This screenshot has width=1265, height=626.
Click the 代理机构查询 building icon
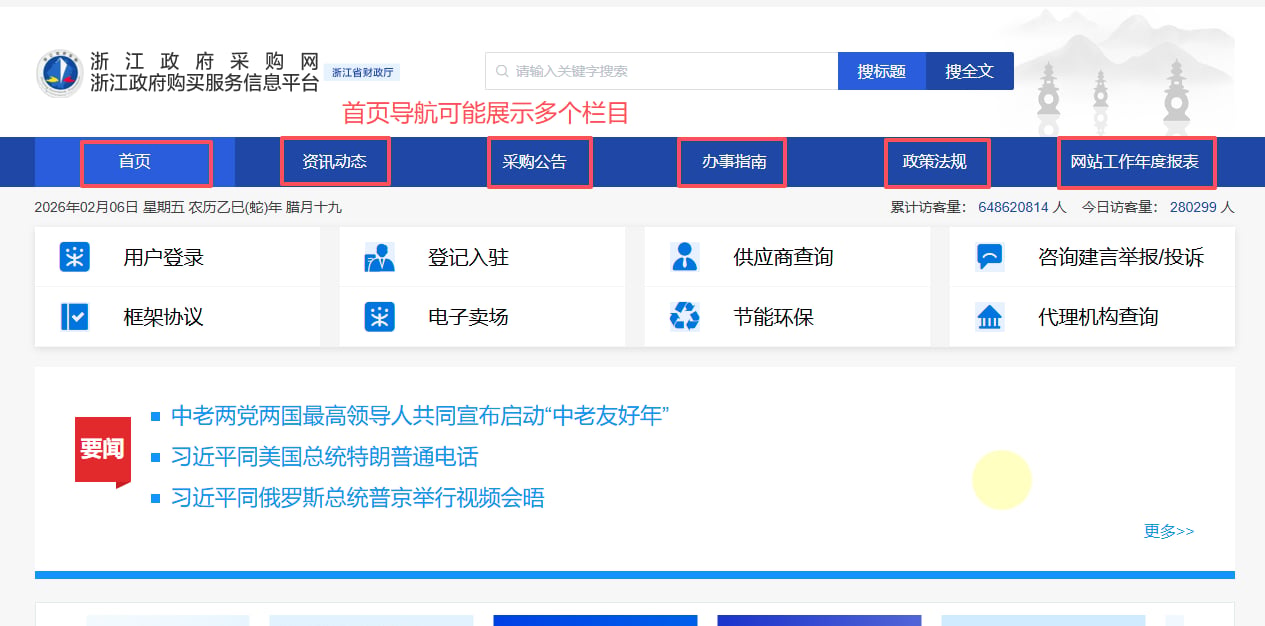tap(990, 318)
